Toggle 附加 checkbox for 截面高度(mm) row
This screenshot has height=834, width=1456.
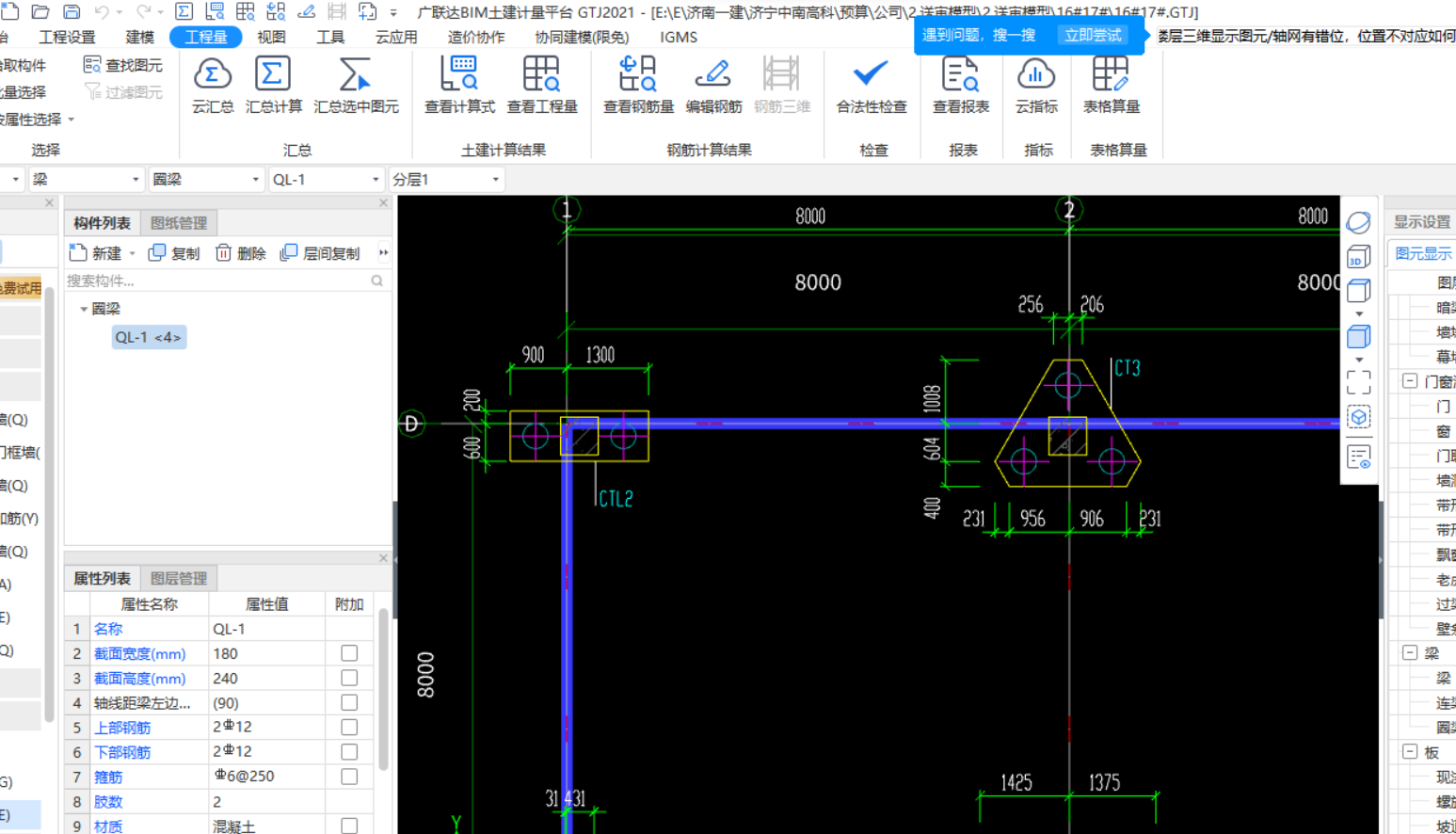[349, 678]
